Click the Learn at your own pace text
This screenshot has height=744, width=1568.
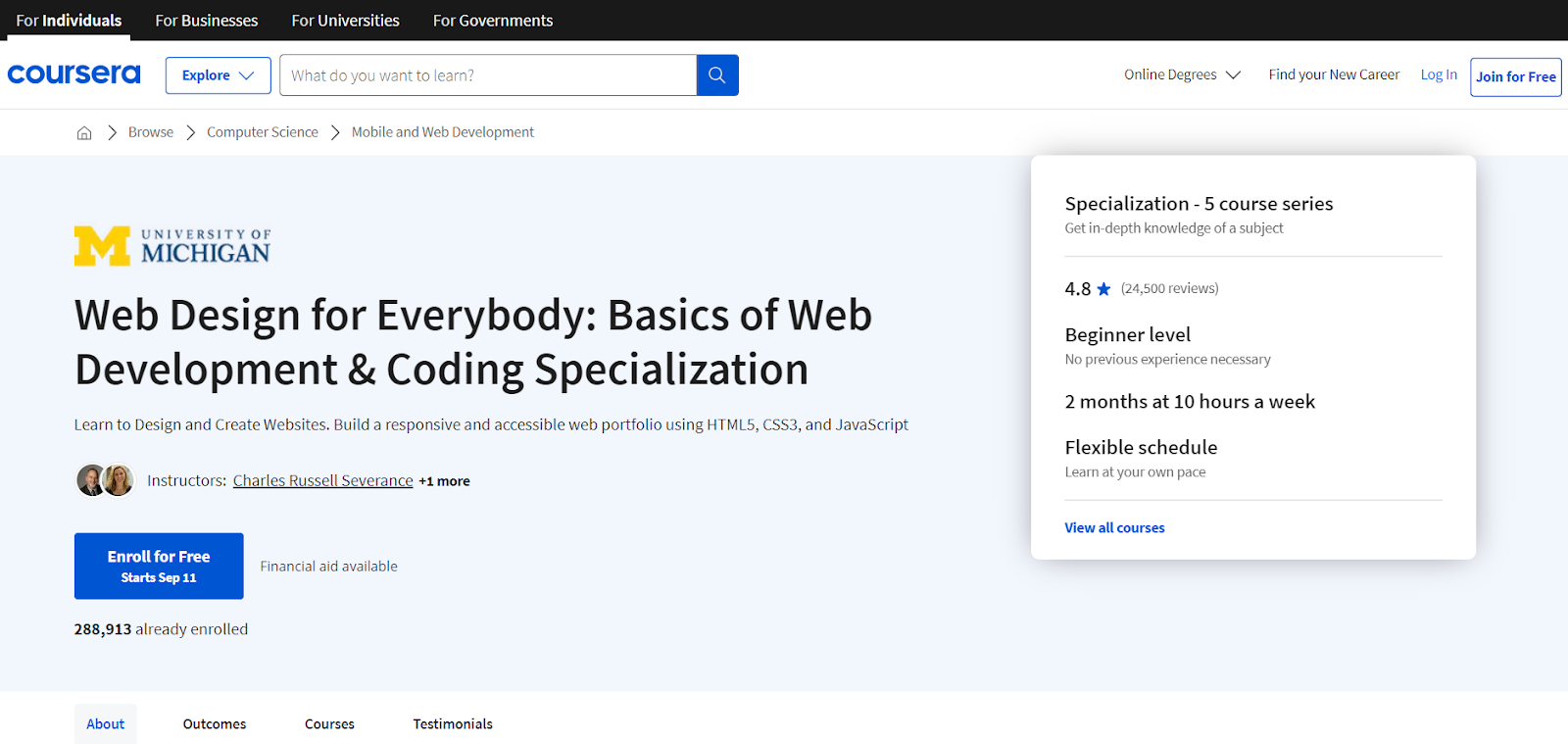tap(1136, 472)
